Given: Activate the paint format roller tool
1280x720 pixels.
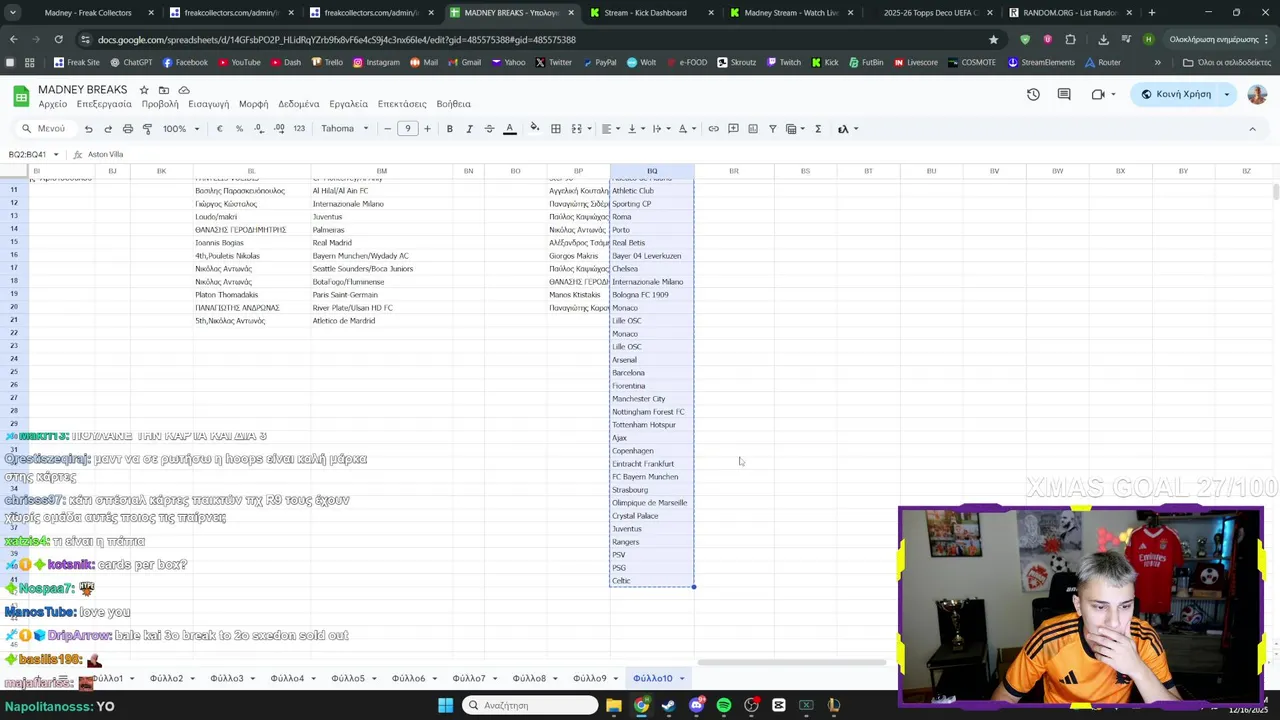Looking at the screenshot, I should [x=147, y=129].
